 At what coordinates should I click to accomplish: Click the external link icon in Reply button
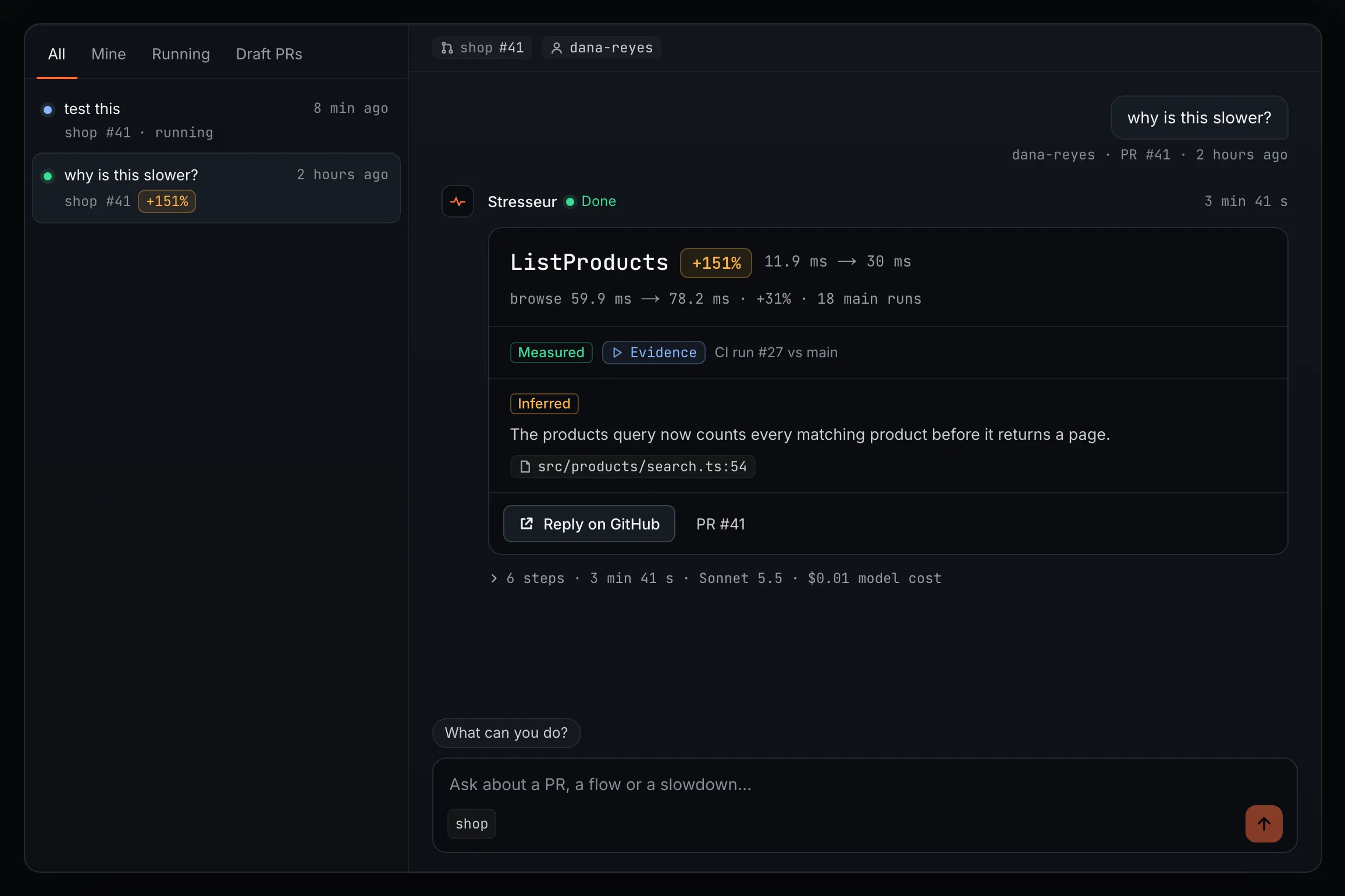pyautogui.click(x=526, y=524)
